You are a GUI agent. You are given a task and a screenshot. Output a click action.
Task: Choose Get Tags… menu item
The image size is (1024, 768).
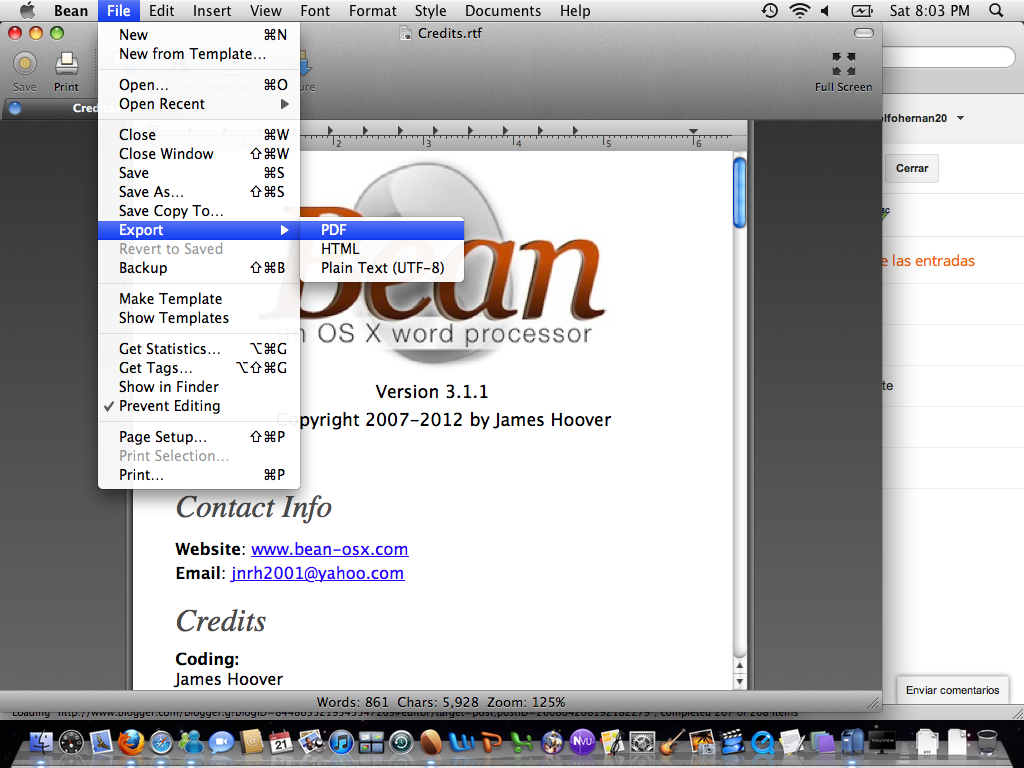(x=199, y=368)
